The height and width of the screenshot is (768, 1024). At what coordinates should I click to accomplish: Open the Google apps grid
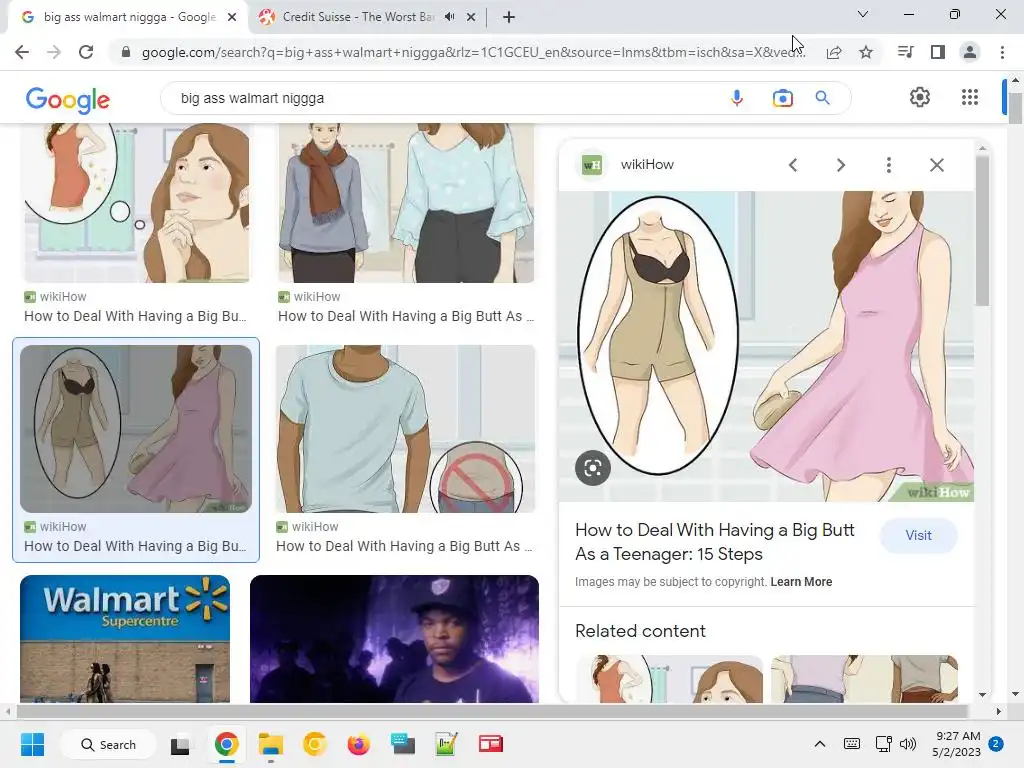tap(970, 97)
